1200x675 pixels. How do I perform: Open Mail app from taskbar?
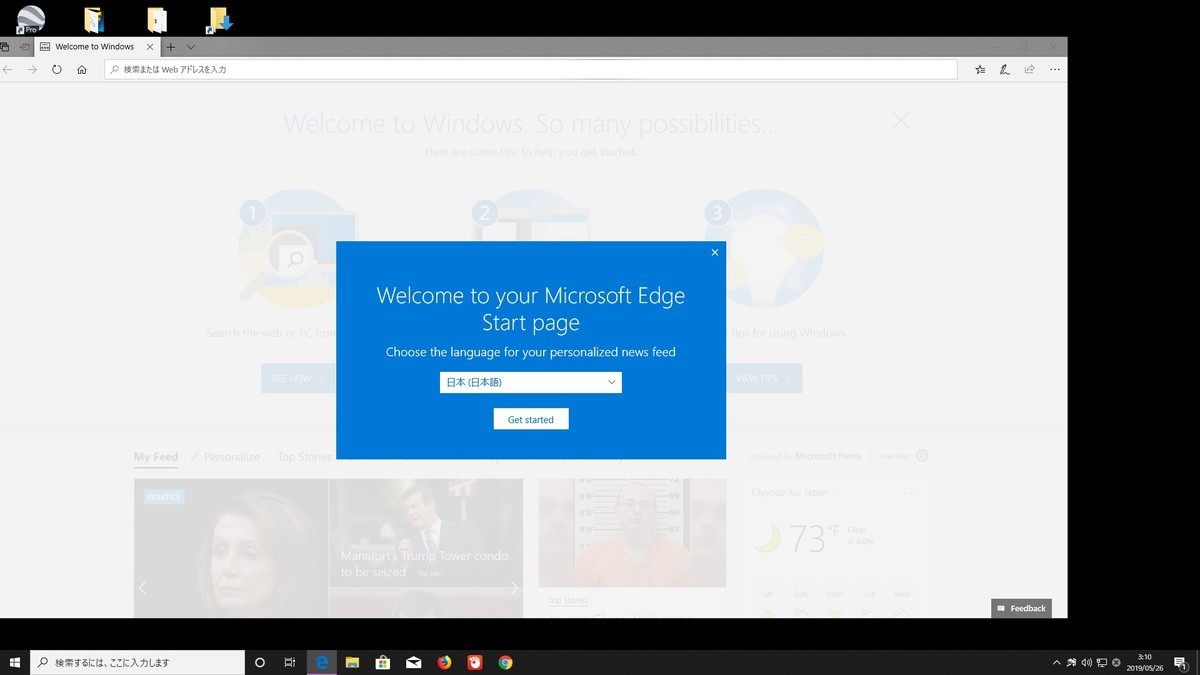[413, 662]
